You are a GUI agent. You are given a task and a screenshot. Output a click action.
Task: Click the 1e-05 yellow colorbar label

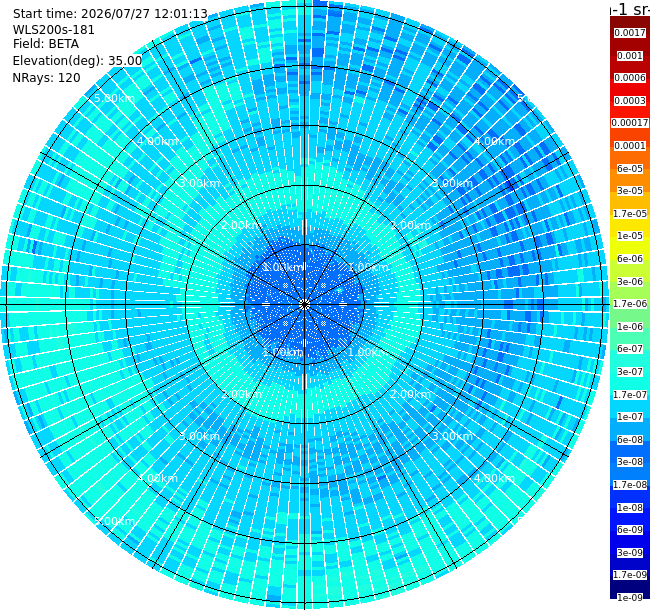pos(630,236)
